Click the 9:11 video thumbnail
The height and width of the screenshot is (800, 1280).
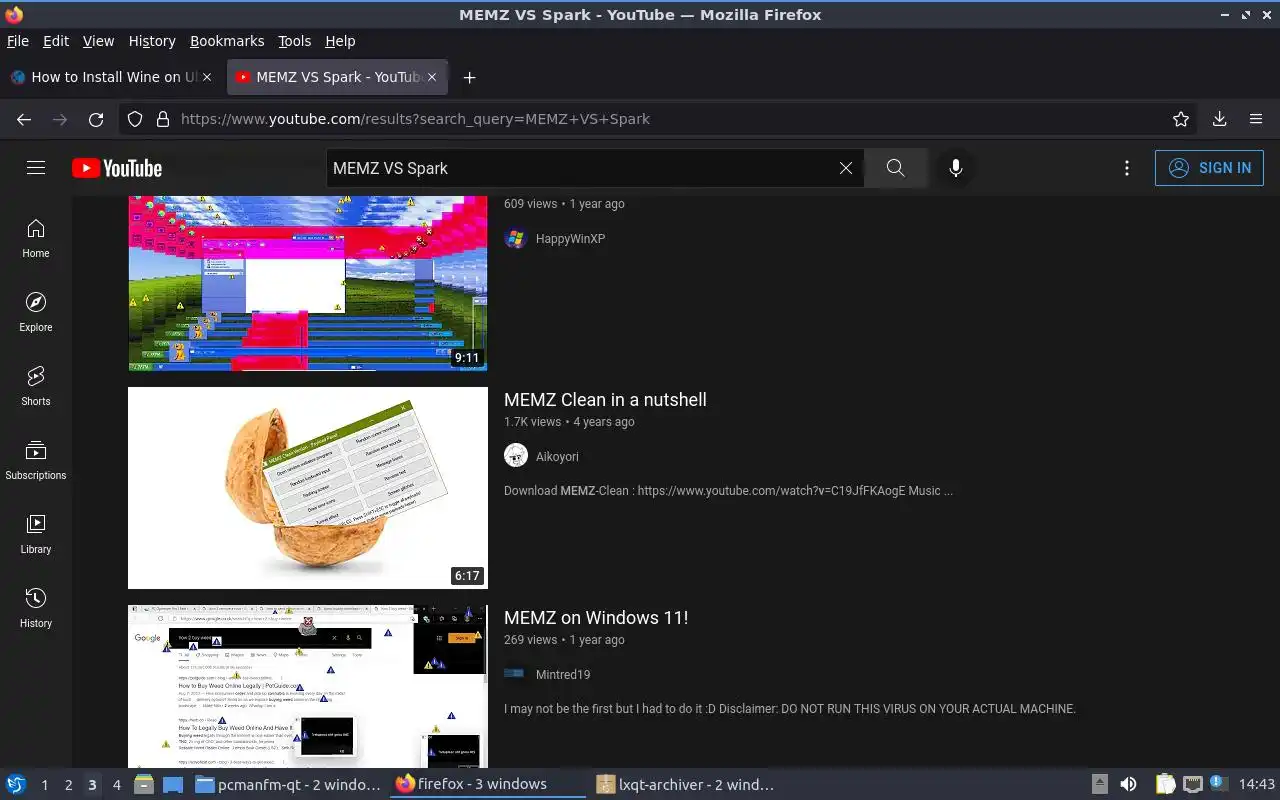[308, 283]
